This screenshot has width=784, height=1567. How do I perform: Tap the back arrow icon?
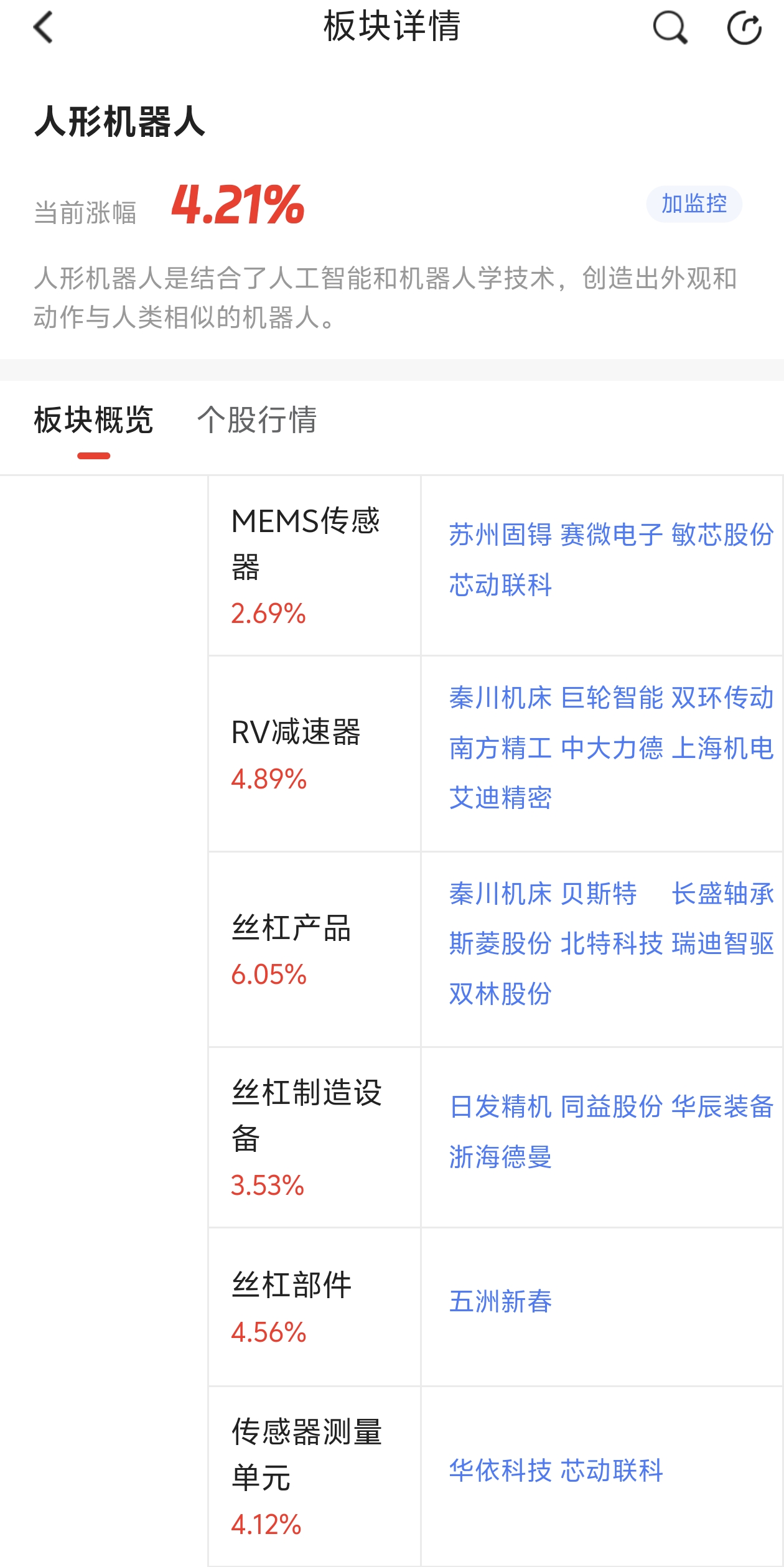[x=44, y=27]
